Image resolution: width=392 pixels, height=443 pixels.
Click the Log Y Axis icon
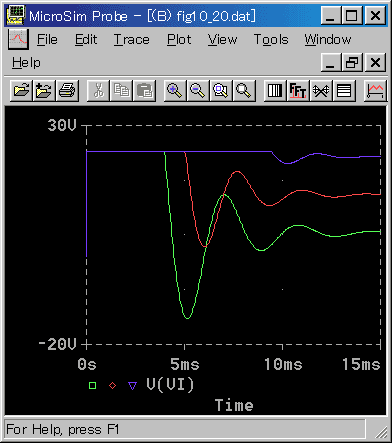(x=344, y=90)
